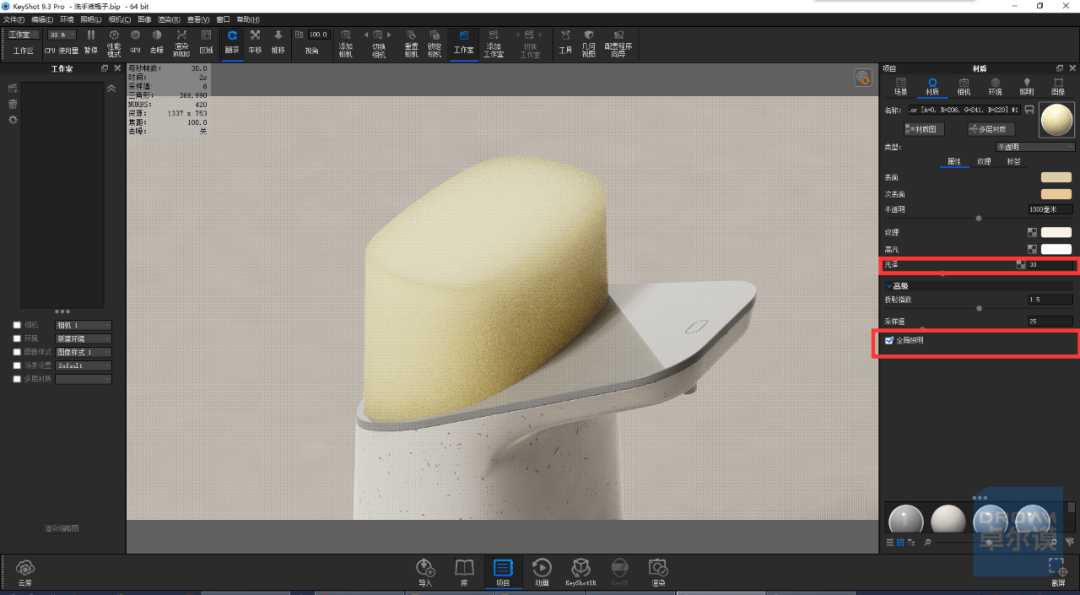The height and width of the screenshot is (595, 1080).
Task: Switch to the Lighting (照明) tab
Action: click(x=1026, y=87)
